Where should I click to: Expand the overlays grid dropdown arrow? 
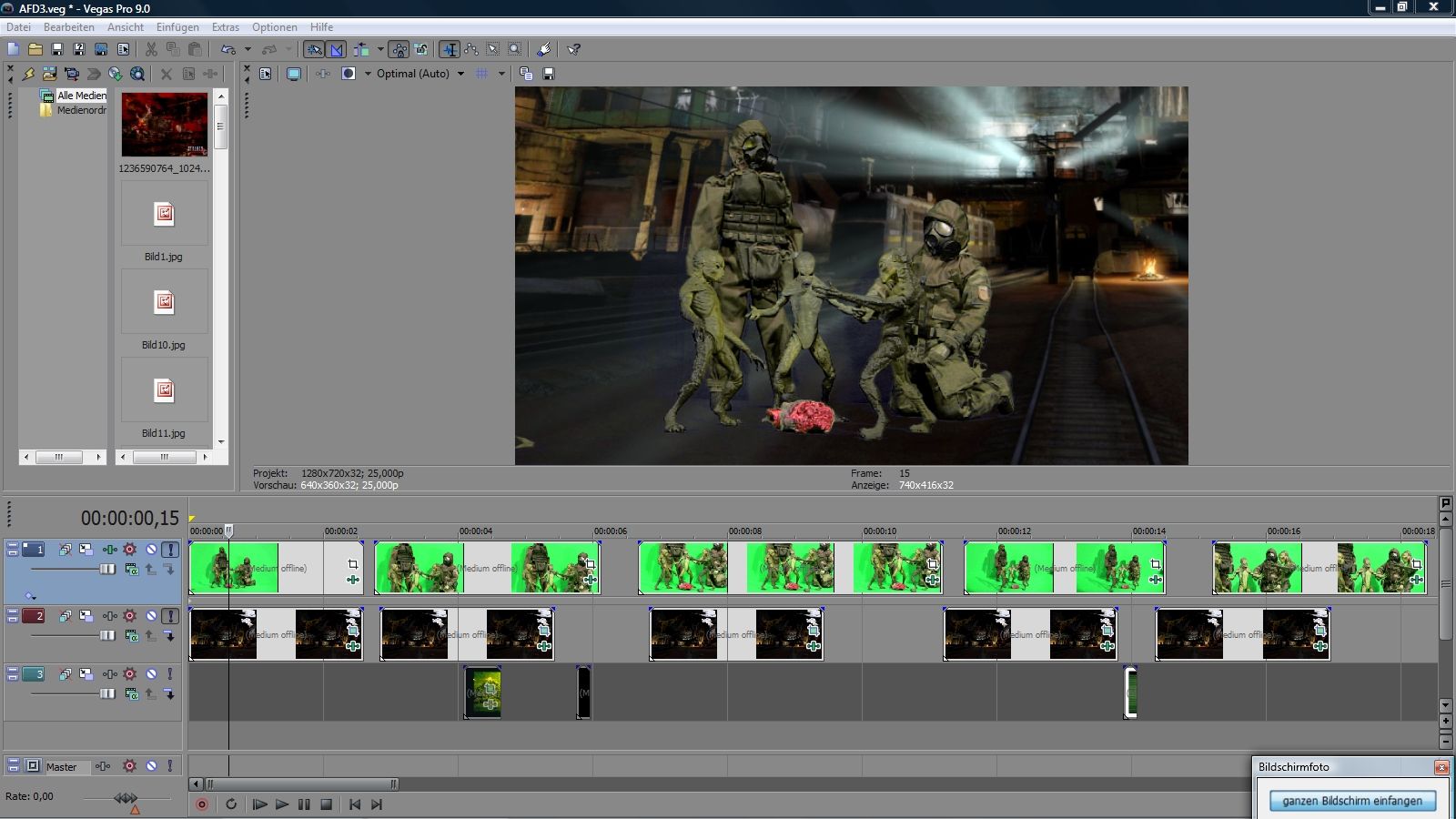pos(501,74)
